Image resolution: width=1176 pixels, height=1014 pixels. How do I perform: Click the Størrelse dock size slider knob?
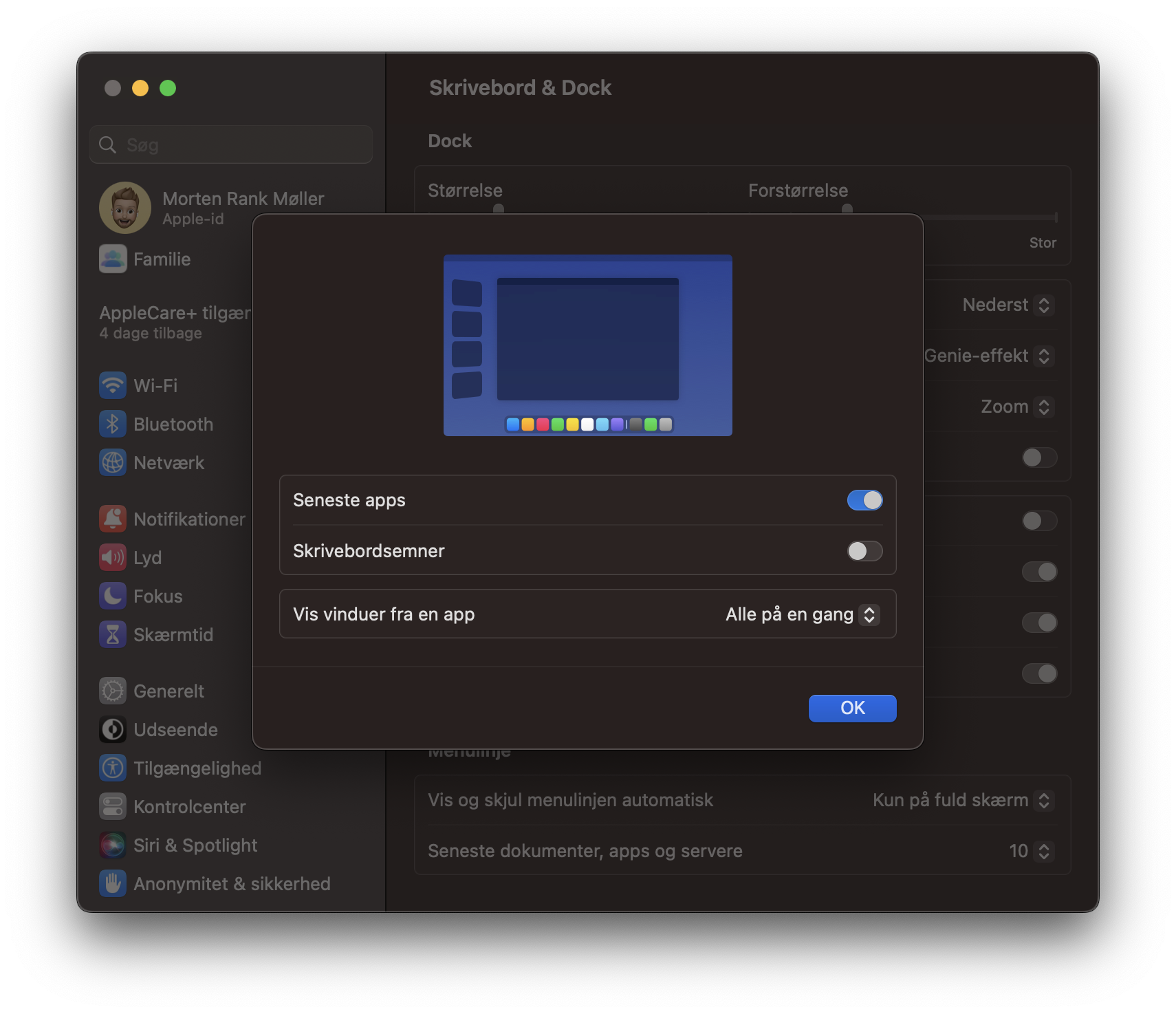point(499,208)
